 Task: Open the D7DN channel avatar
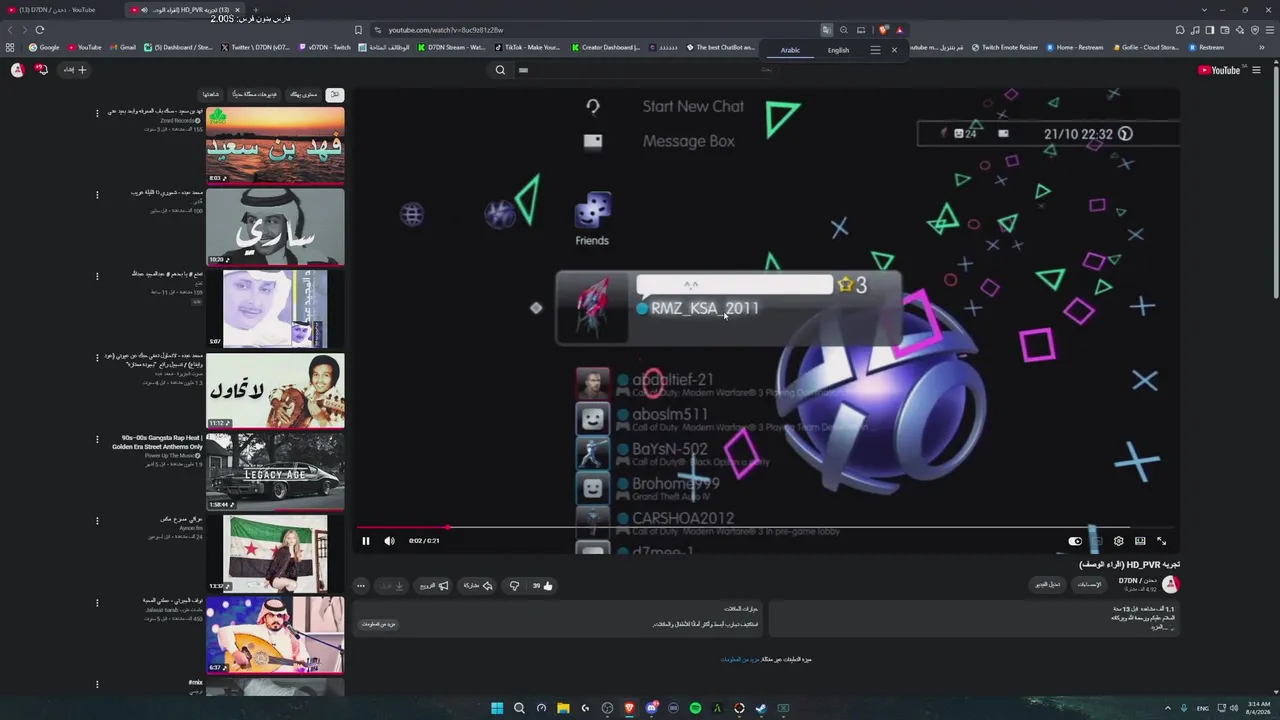tap(1170, 584)
